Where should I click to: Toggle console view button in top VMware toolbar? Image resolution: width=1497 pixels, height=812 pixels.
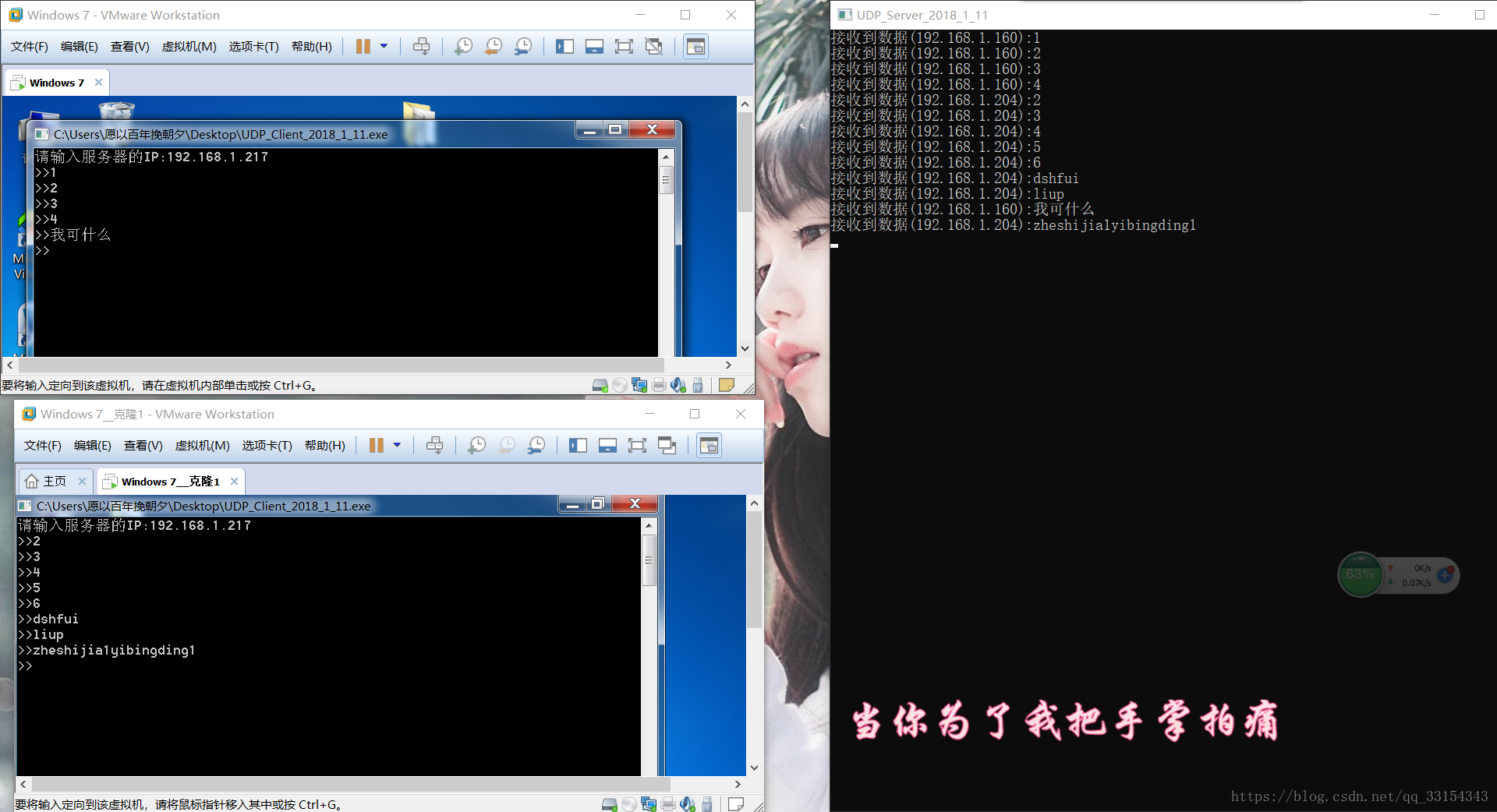point(695,47)
